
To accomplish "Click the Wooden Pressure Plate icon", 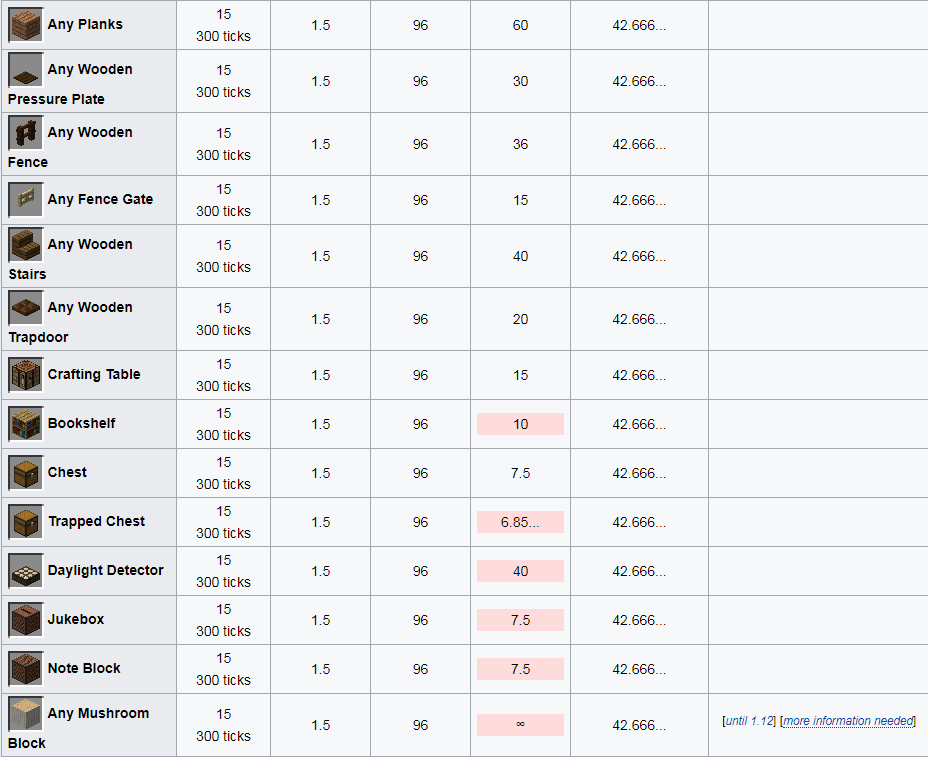I will click(x=25, y=70).
